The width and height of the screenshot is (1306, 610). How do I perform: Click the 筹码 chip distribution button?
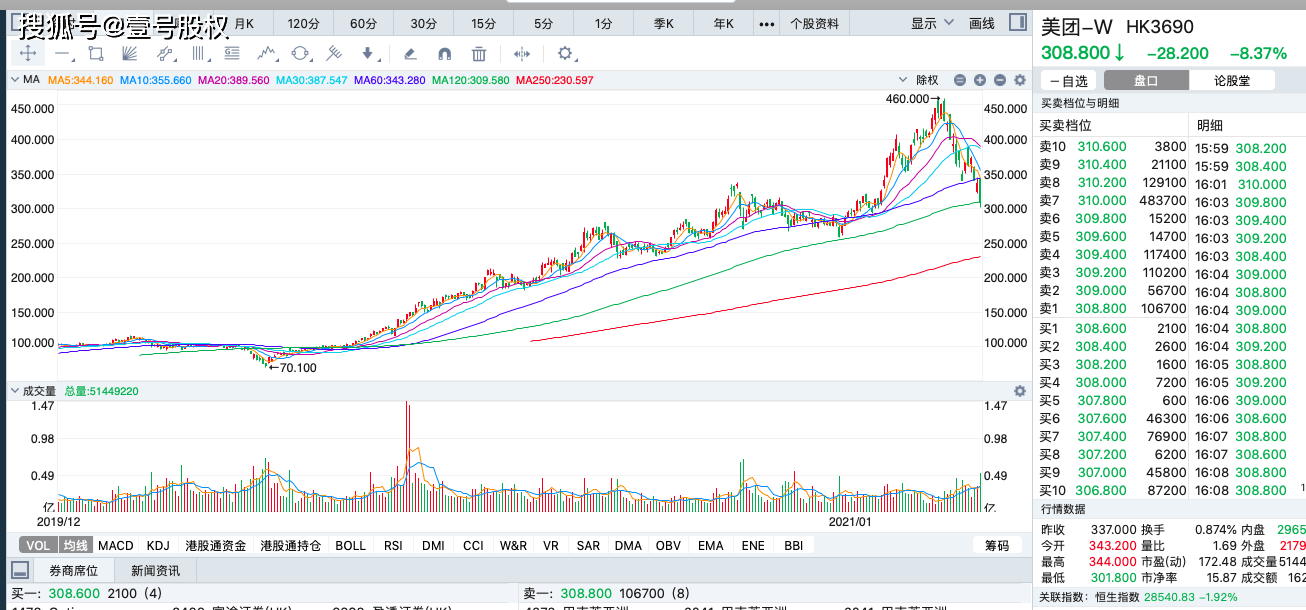[x=996, y=545]
